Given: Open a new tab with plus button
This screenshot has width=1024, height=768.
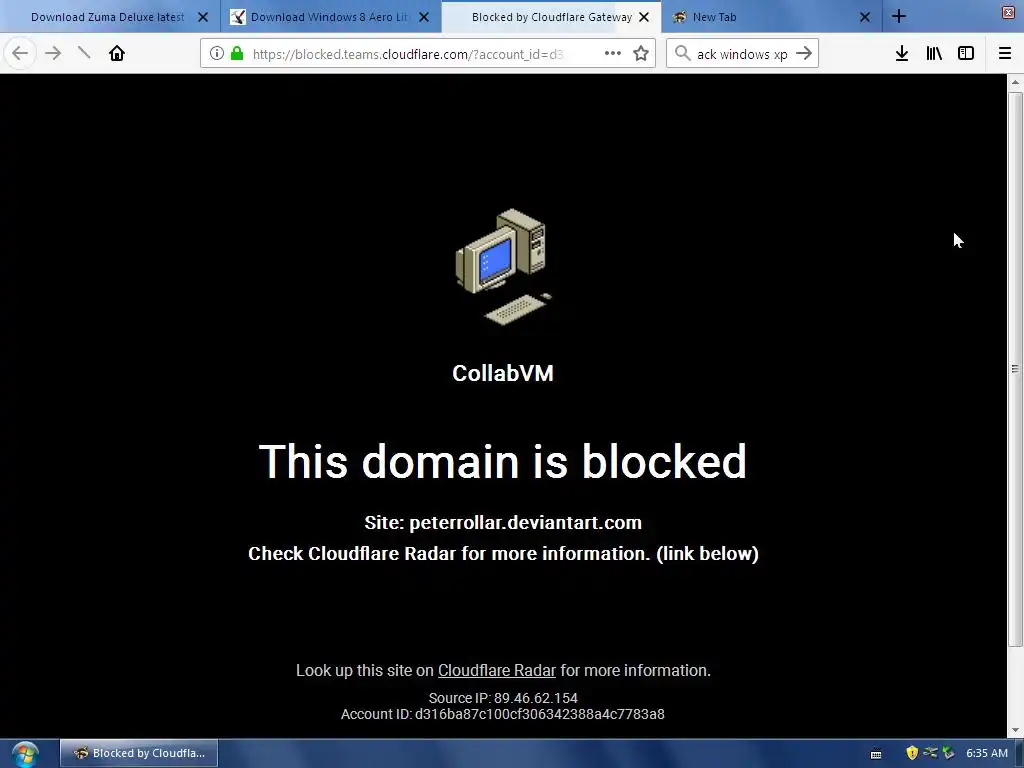Looking at the screenshot, I should (x=899, y=16).
